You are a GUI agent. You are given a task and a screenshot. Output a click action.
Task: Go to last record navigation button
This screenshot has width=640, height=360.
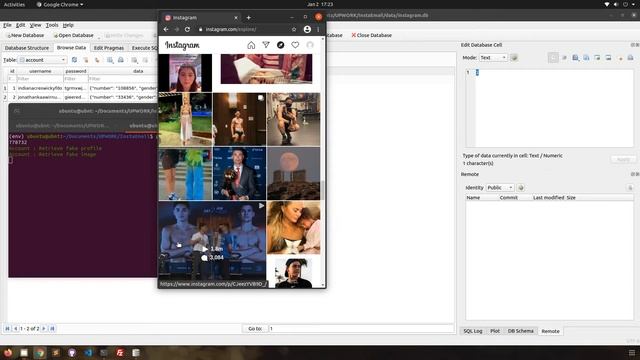(x=52, y=329)
